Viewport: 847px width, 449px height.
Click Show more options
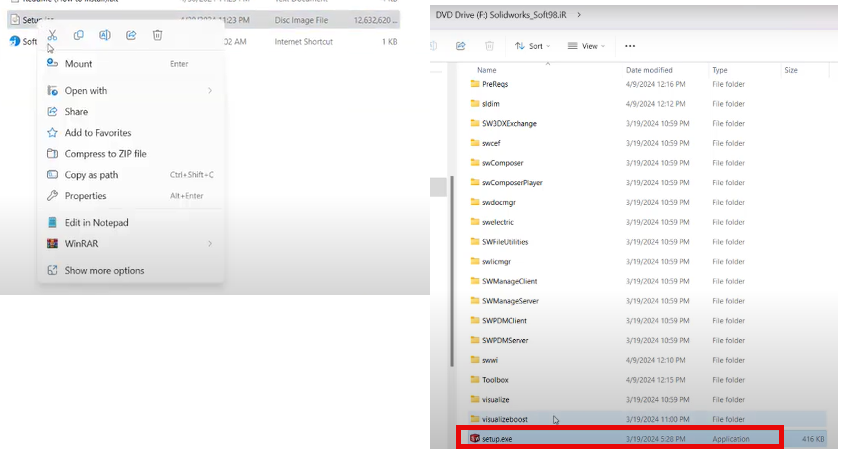pyautogui.click(x=130, y=271)
